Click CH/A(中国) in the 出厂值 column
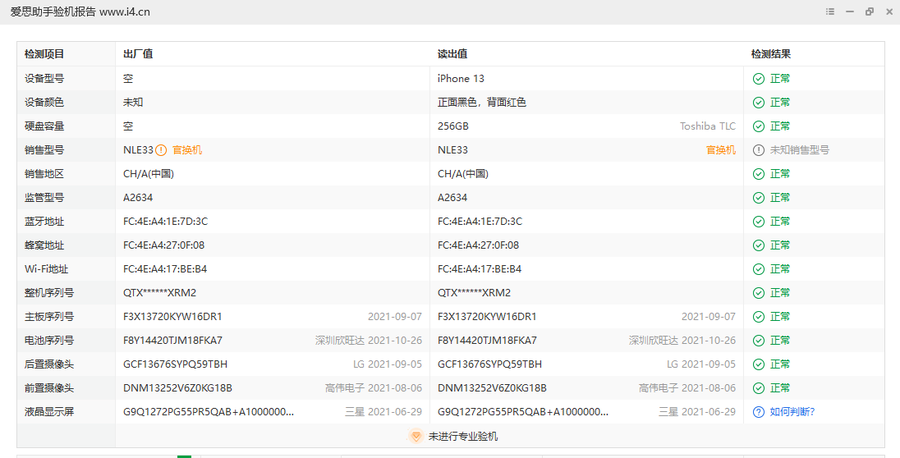Screen dimensions: 900x458 [148, 174]
